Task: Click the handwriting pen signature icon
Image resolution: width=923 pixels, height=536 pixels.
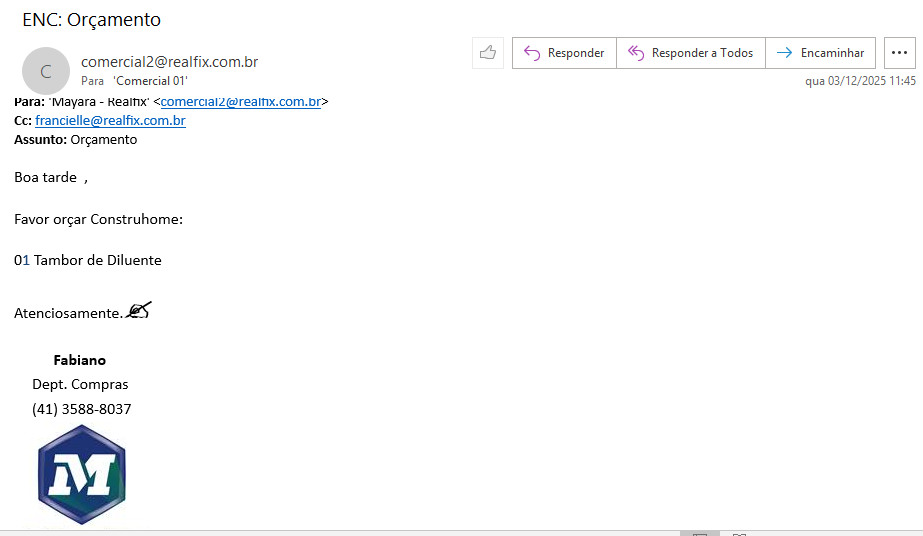Action: point(139,311)
